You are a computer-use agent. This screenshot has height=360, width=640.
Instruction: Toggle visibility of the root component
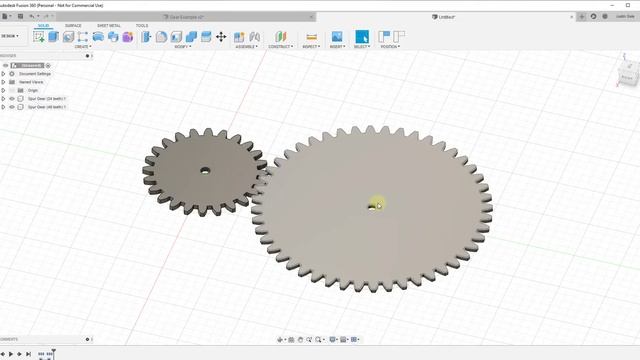(x=5, y=65)
